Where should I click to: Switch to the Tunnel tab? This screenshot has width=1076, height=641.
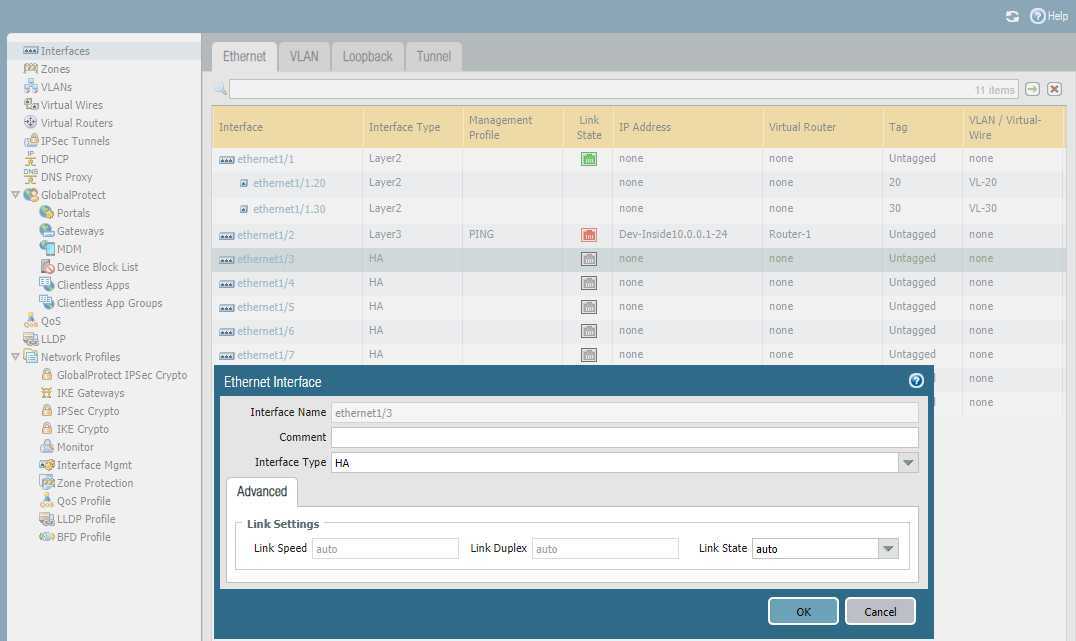[433, 57]
